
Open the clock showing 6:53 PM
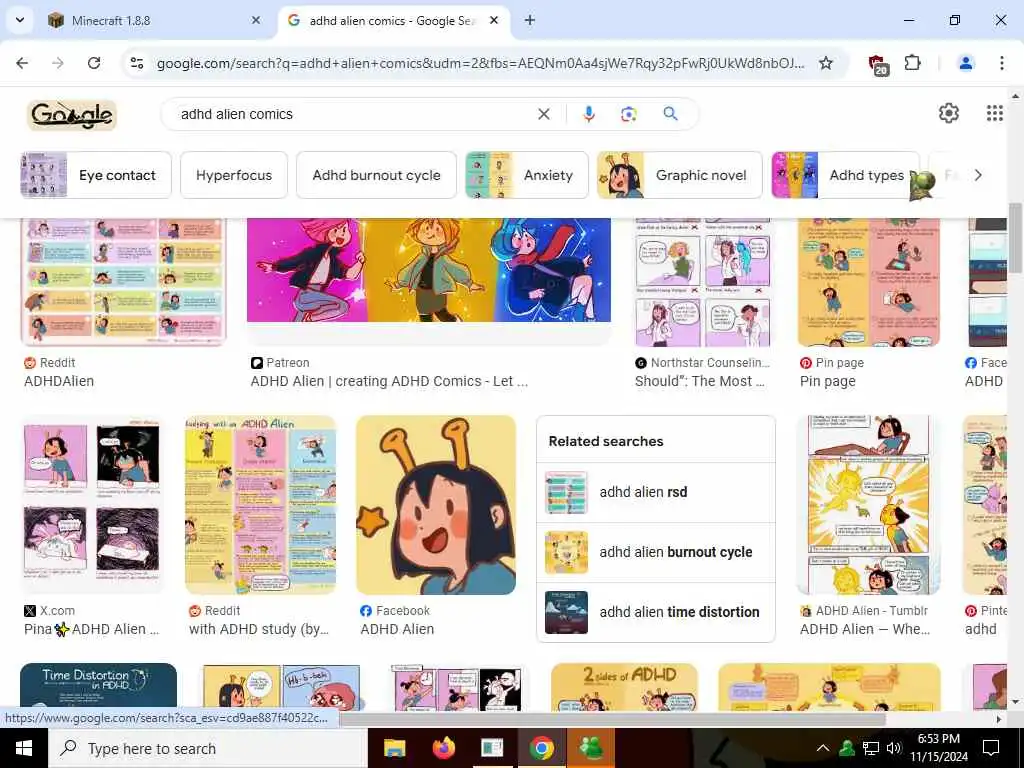[x=938, y=748]
